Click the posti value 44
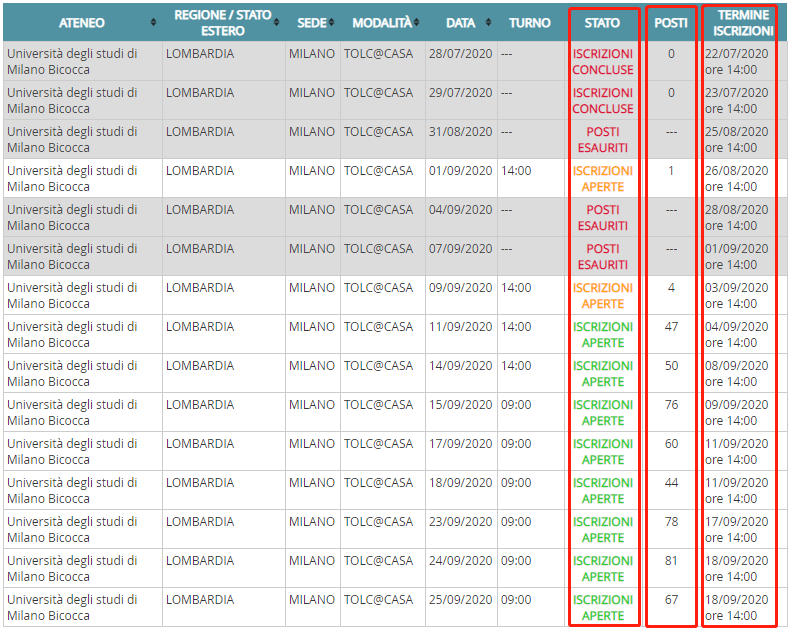Viewport: 789px width, 630px height. (x=671, y=483)
